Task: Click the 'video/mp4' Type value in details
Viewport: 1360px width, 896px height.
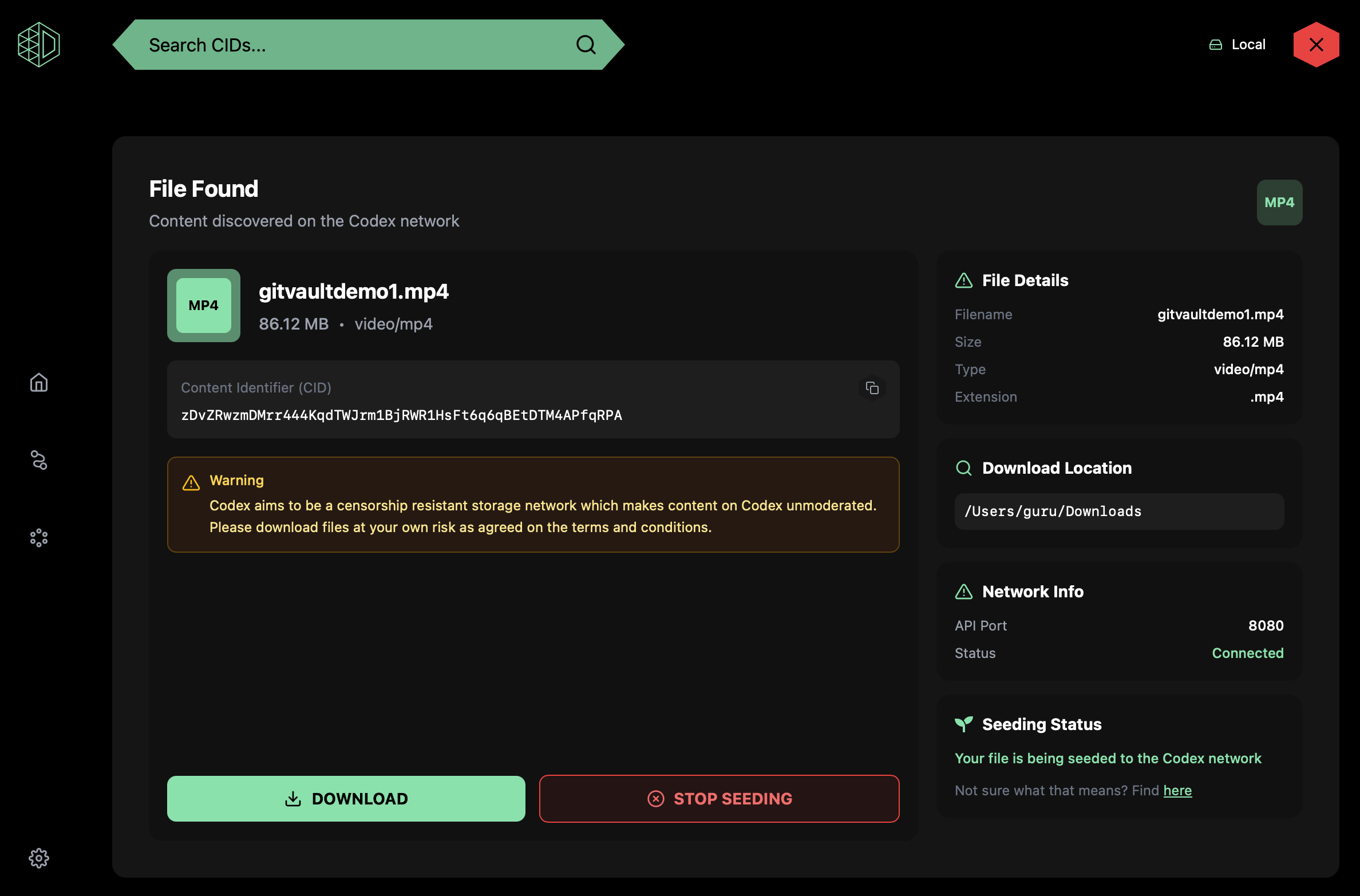Action: [x=1249, y=370]
